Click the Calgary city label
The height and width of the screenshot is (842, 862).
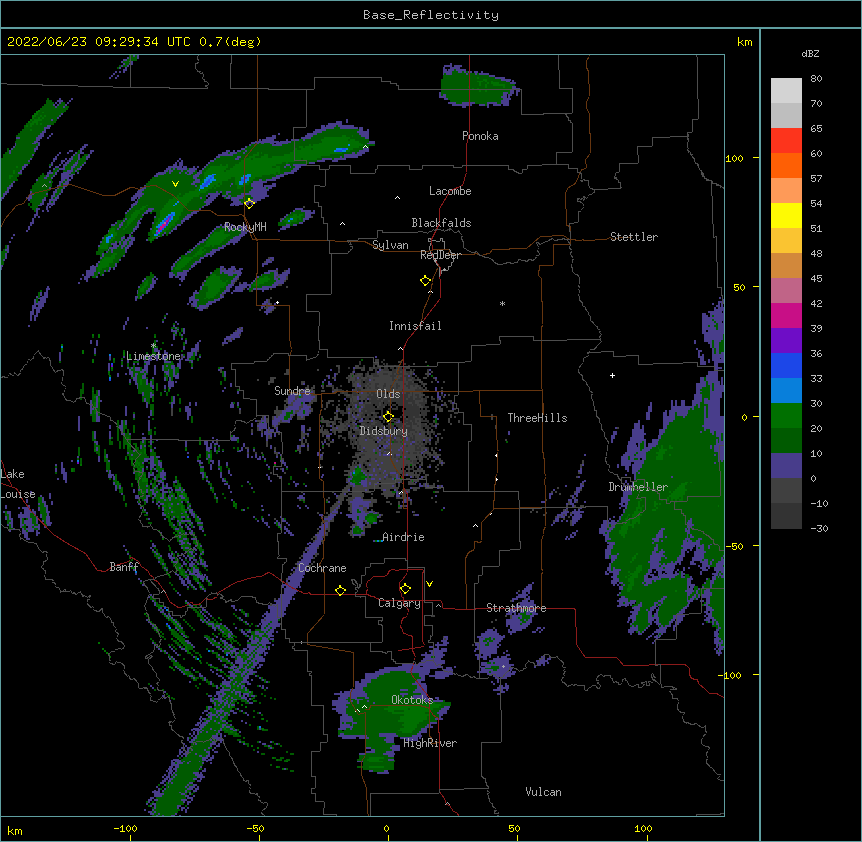(399, 603)
